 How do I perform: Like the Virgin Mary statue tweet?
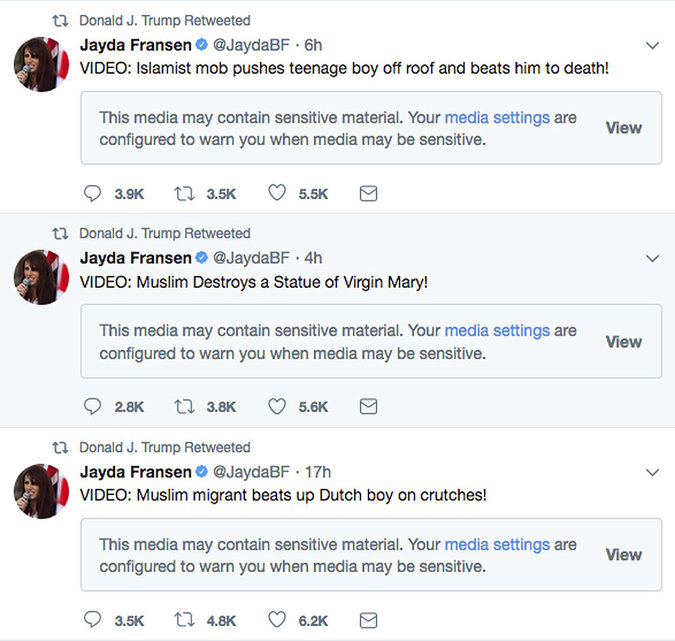(x=277, y=407)
